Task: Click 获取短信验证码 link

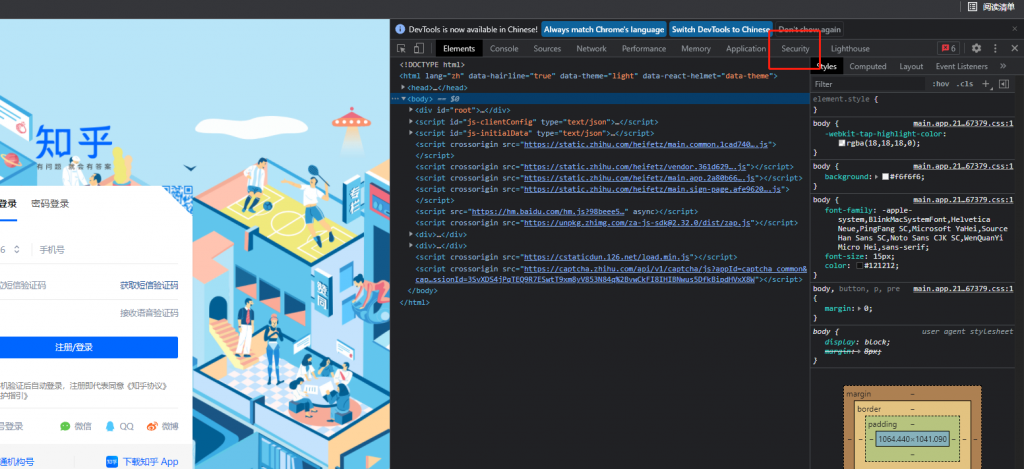Action: [149, 285]
